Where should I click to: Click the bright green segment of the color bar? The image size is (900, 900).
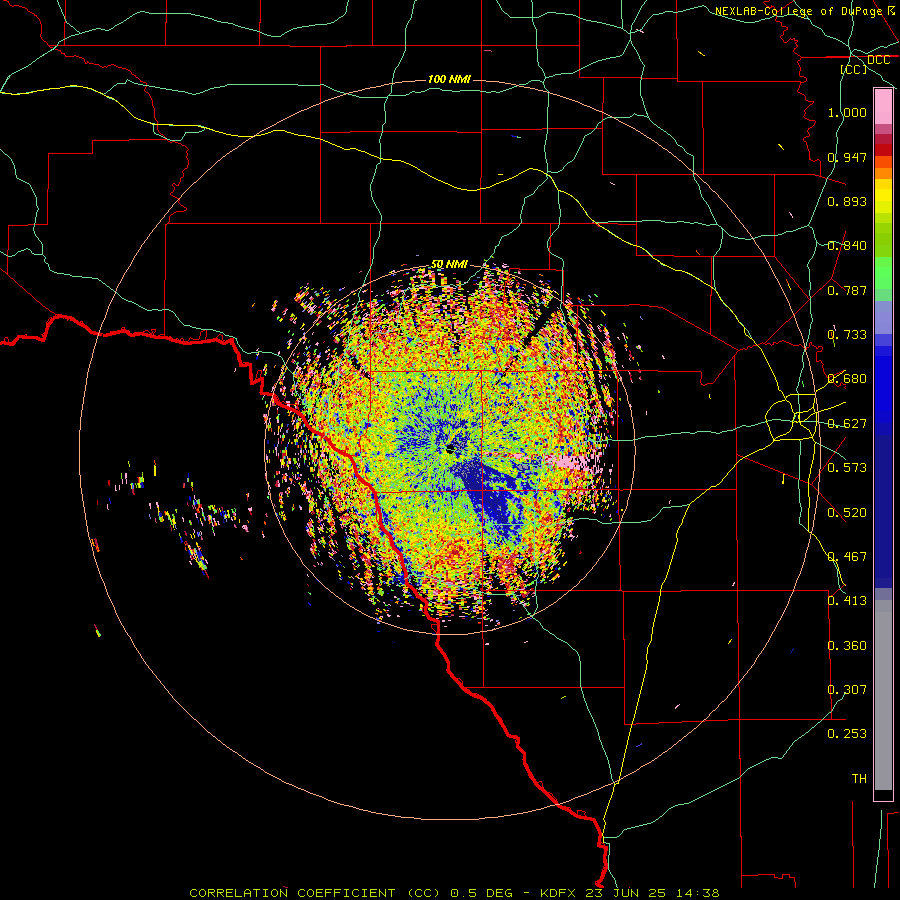[x=883, y=273]
